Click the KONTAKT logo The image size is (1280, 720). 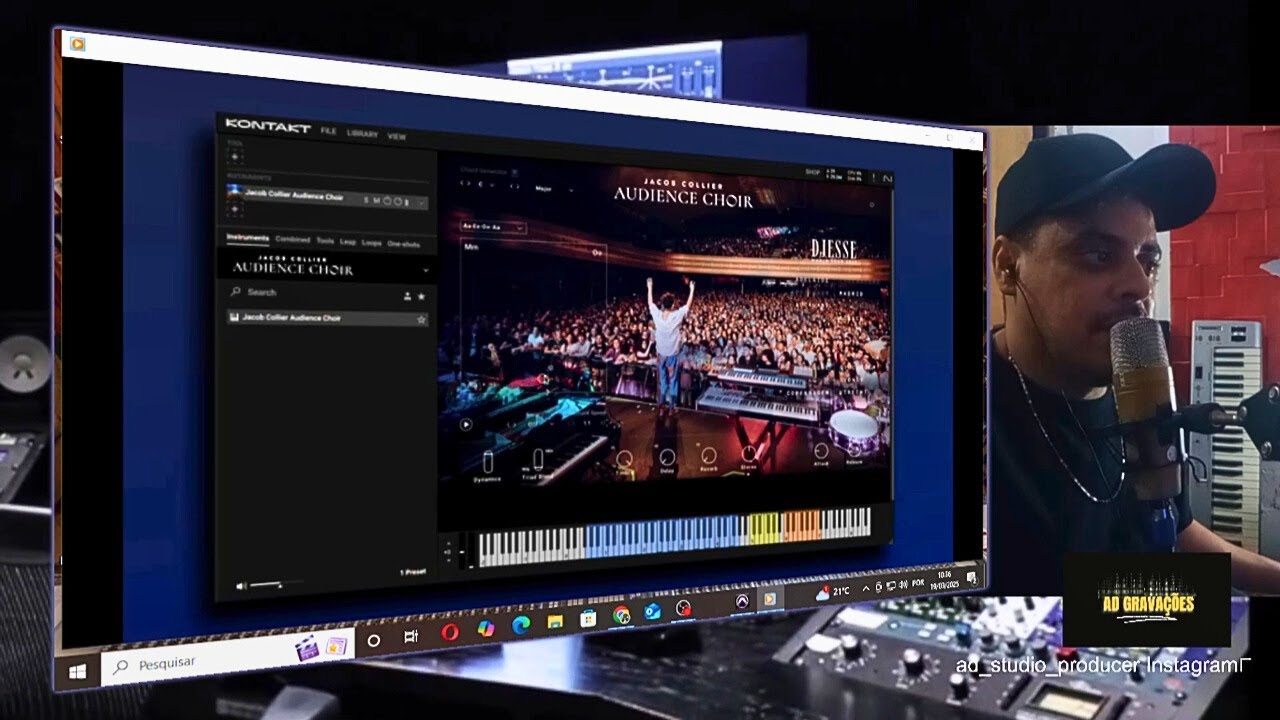point(268,125)
